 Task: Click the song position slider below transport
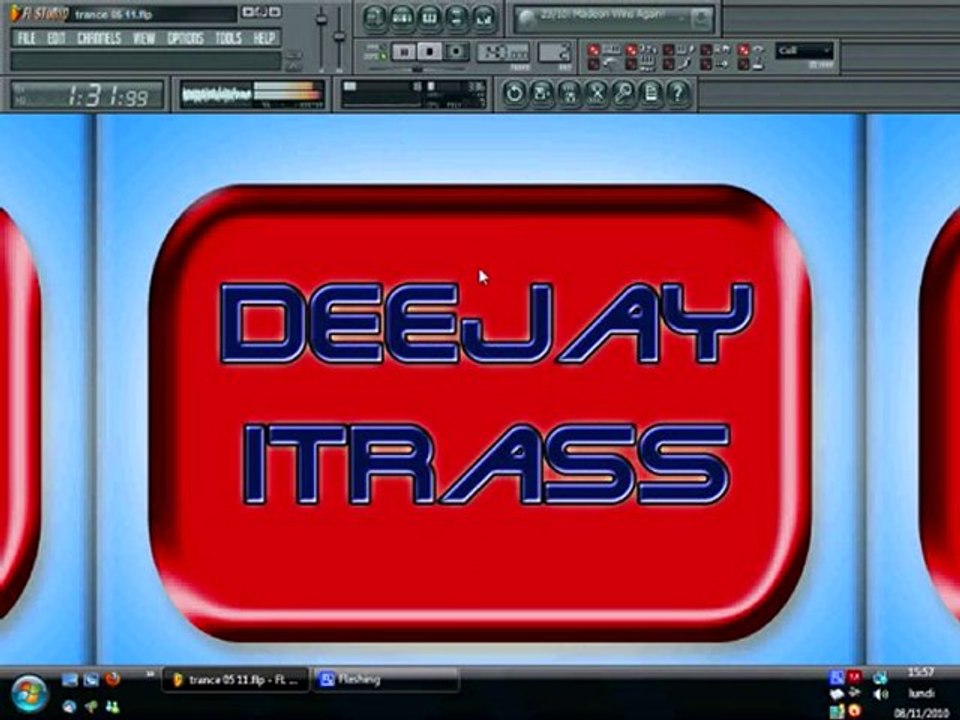click(x=416, y=69)
